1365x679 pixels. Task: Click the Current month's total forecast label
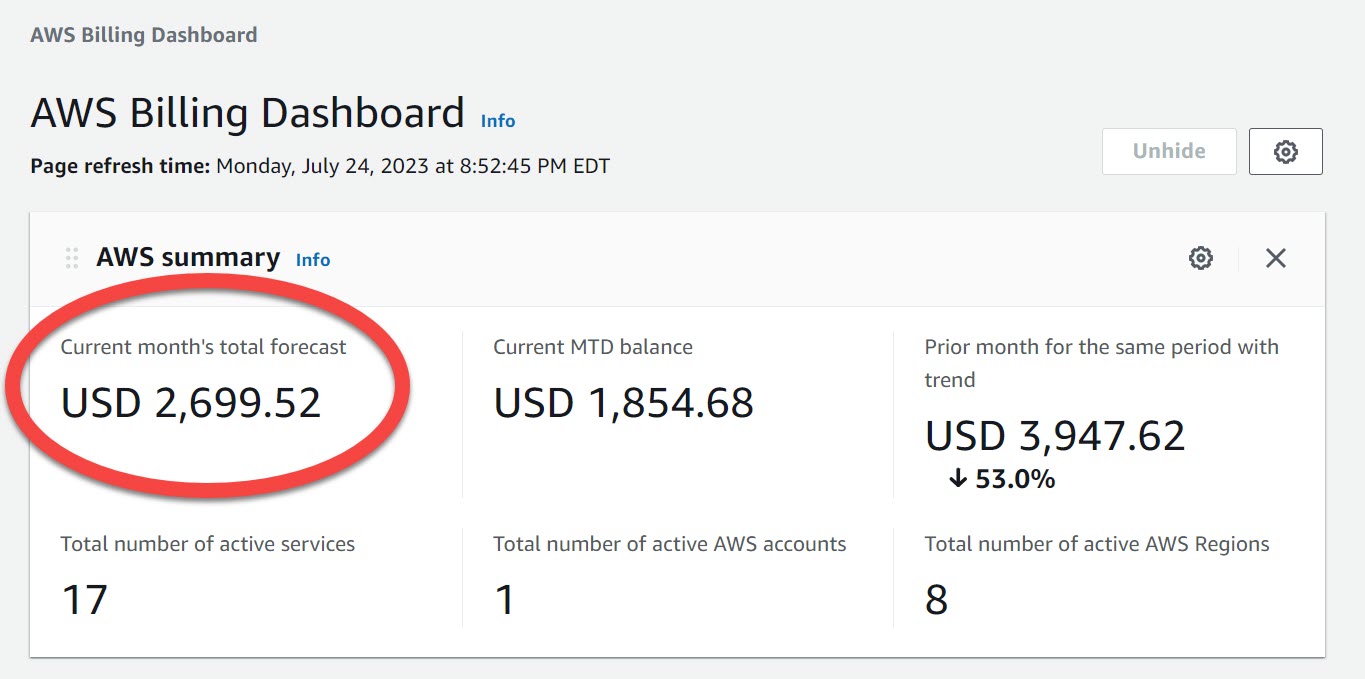[203, 347]
